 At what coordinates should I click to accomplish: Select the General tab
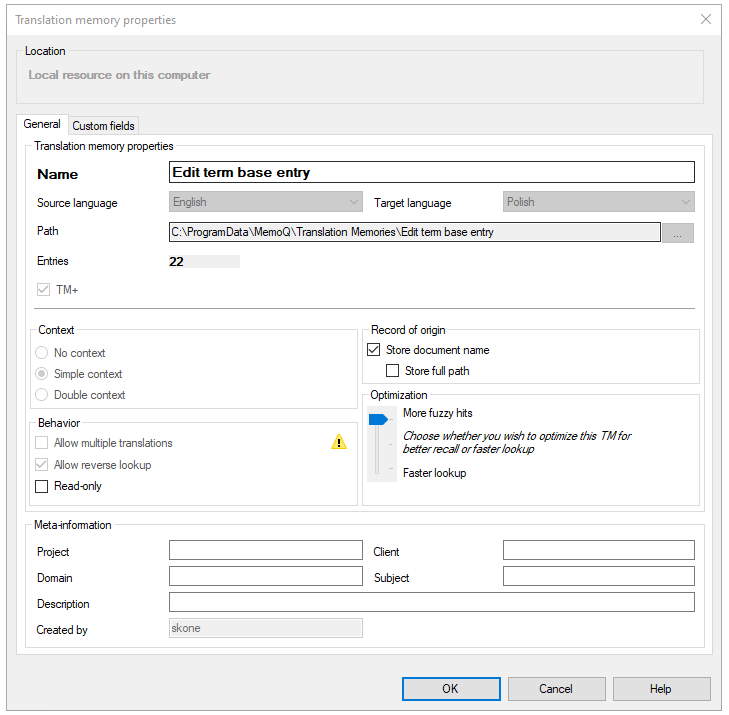(42, 125)
